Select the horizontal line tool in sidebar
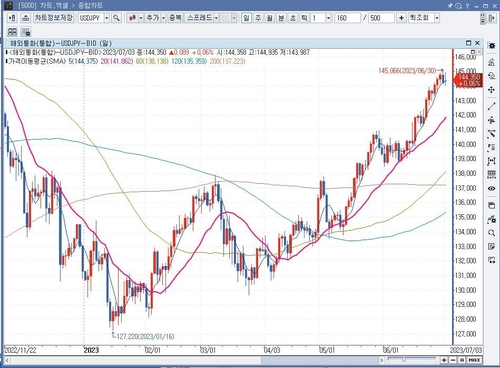This screenshot has height=368, width=500. point(491,120)
